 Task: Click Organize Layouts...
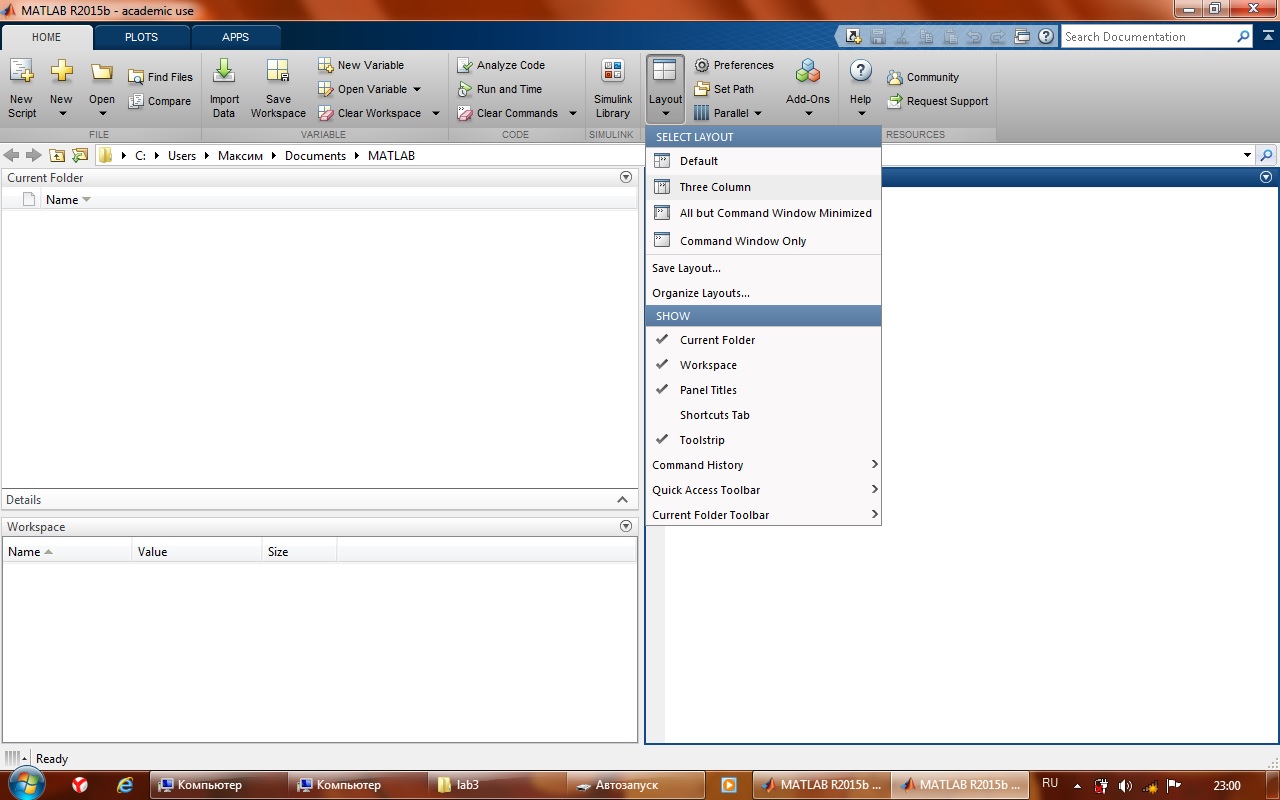(763, 293)
